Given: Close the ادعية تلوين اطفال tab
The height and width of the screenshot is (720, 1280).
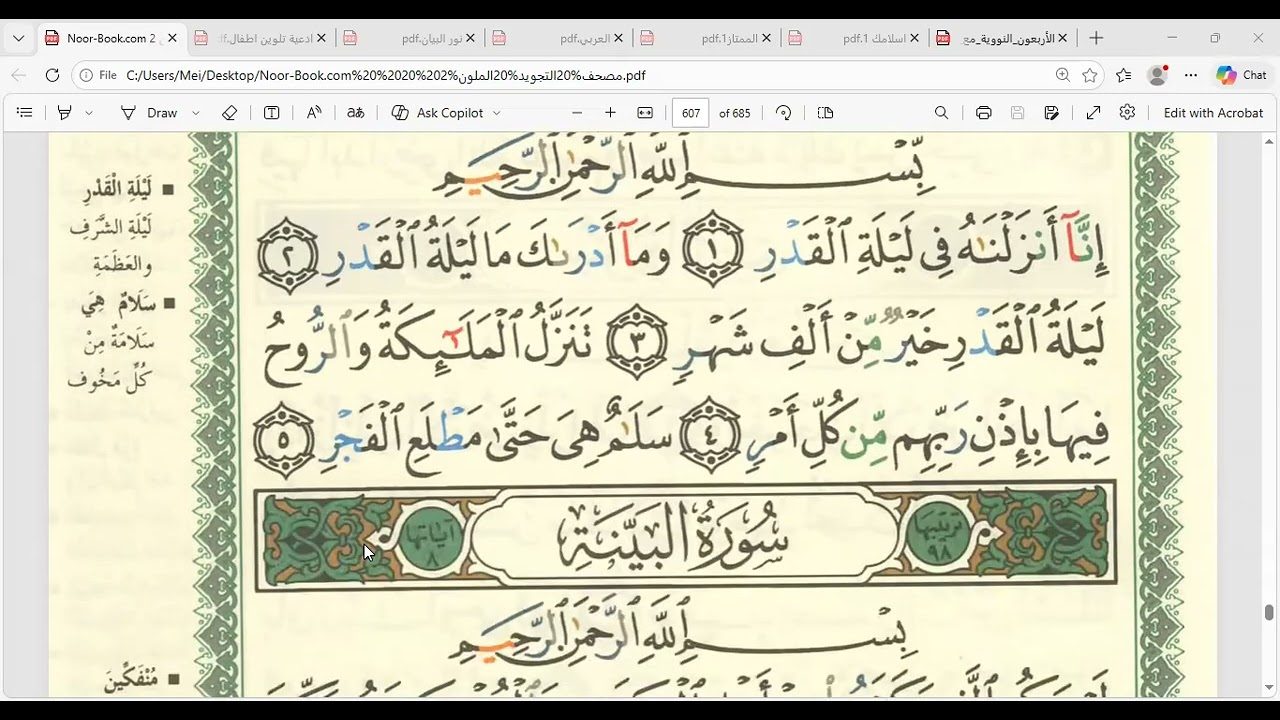Looking at the screenshot, I should click(321, 38).
